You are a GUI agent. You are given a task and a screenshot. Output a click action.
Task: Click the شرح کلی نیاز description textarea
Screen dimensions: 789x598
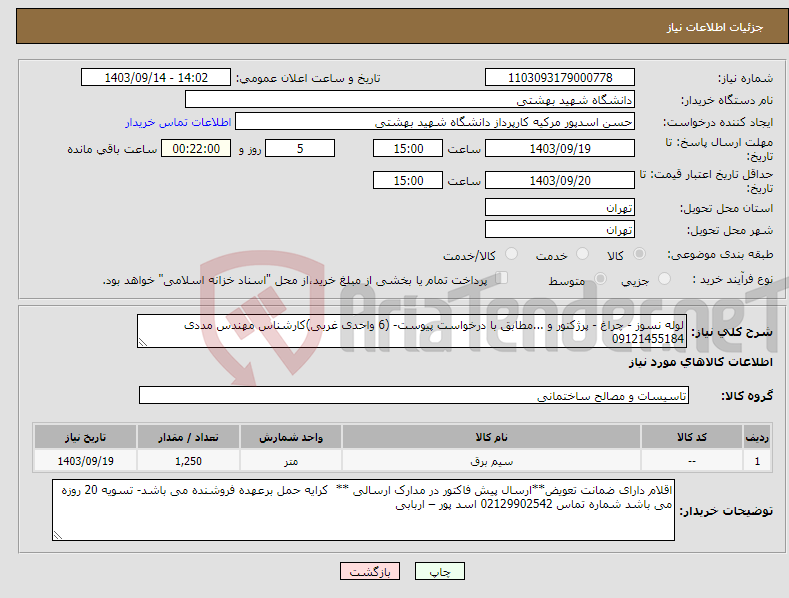click(412, 331)
